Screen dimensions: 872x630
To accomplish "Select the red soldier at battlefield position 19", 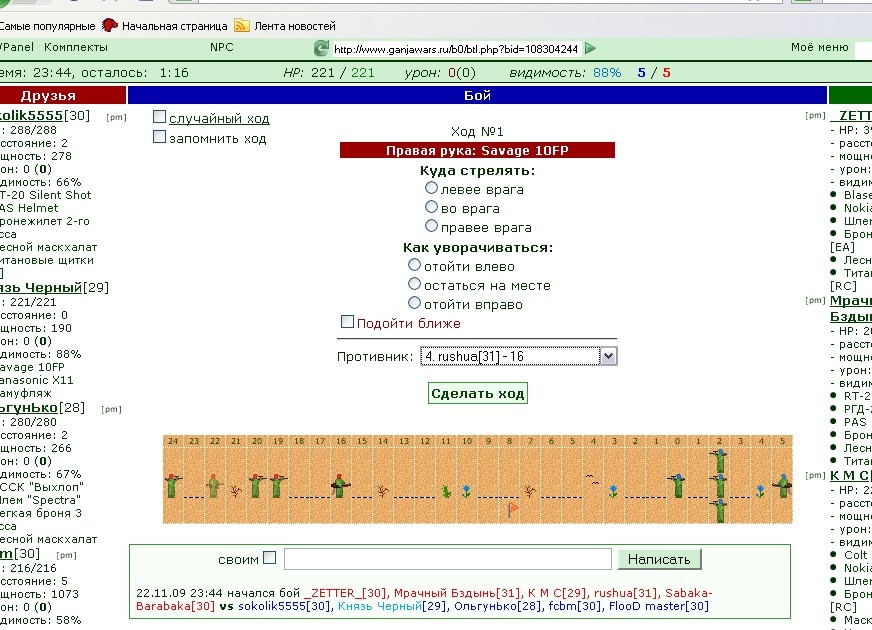I will [277, 485].
